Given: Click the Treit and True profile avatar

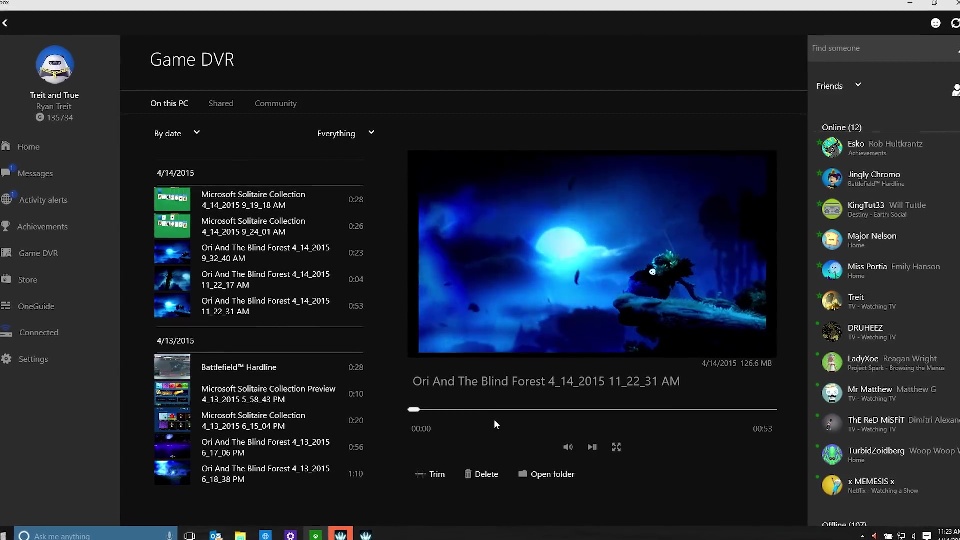Looking at the screenshot, I should pos(54,64).
